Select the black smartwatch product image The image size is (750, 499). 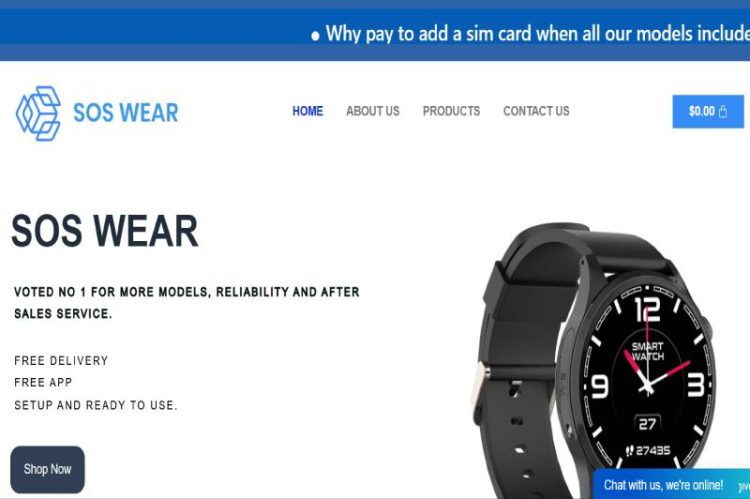pos(595,361)
